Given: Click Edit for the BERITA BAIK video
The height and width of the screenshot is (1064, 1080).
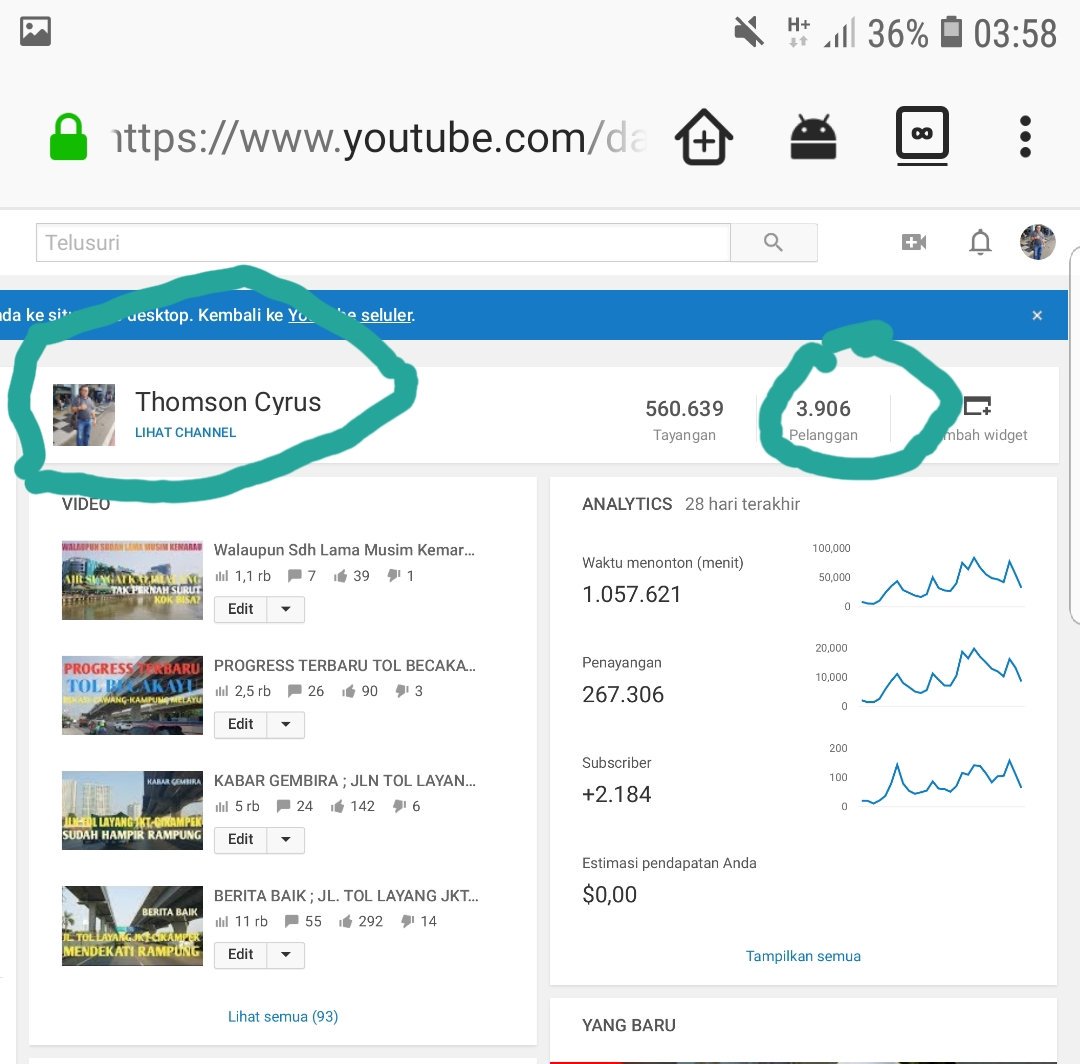Looking at the screenshot, I should click(240, 955).
